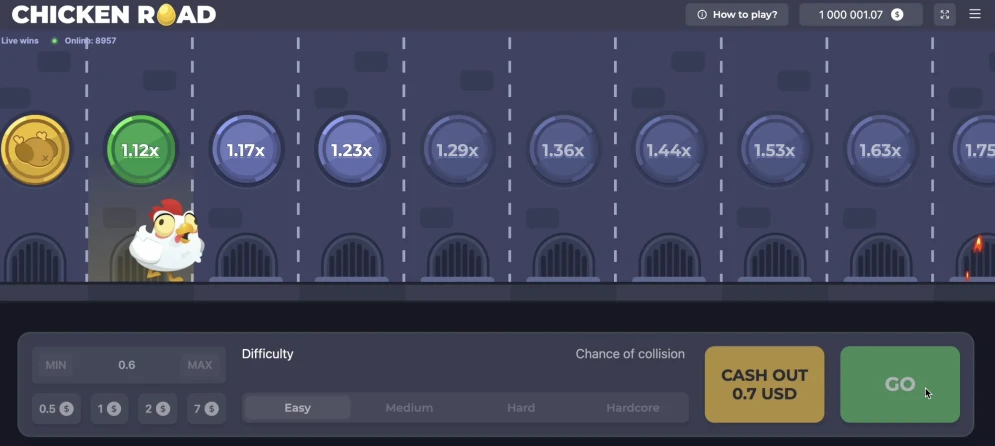Click the 1.63x multiplier coin
Screen dimensions: 995x446
click(x=881, y=150)
